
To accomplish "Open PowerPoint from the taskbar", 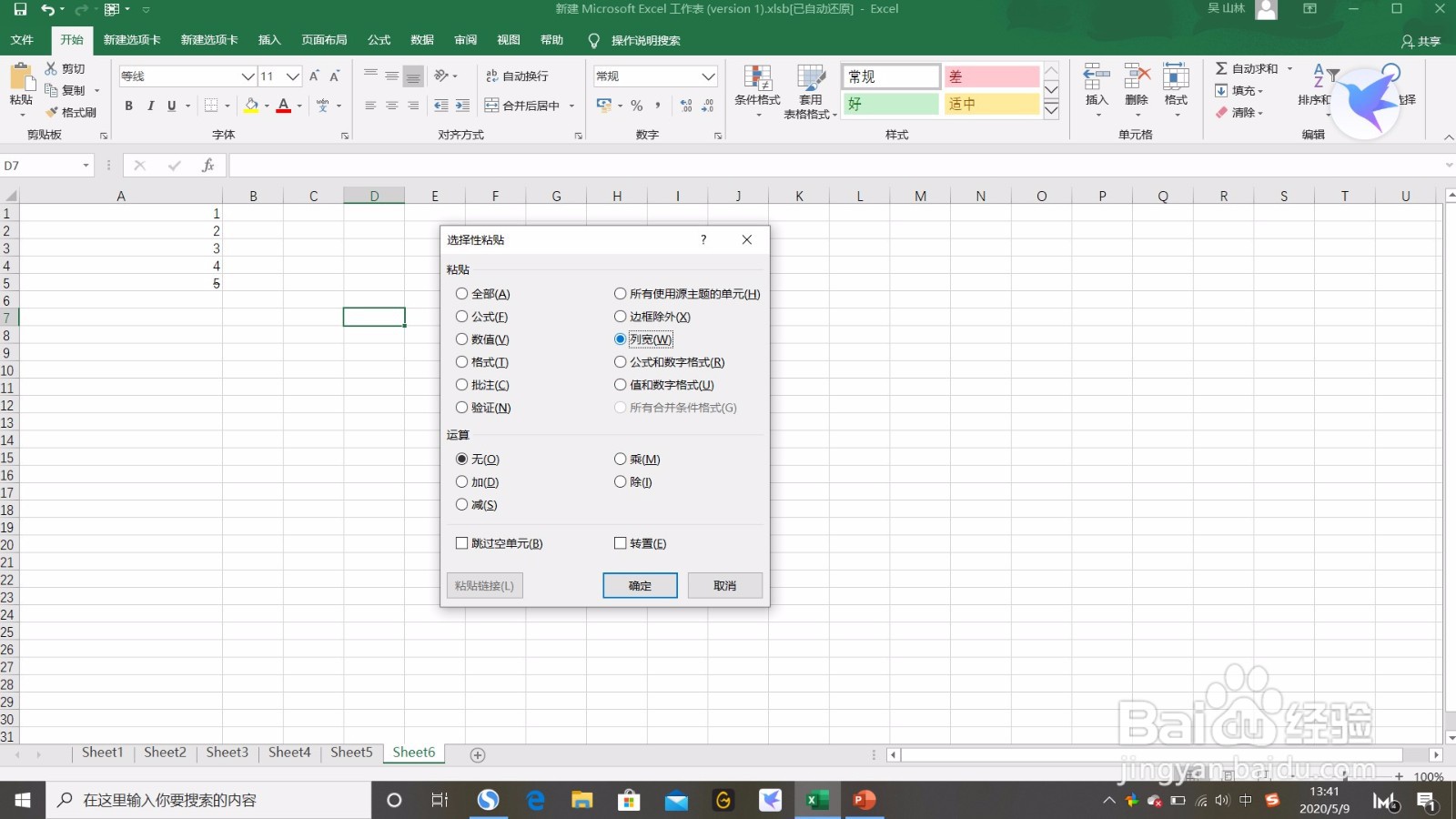I will [864, 800].
